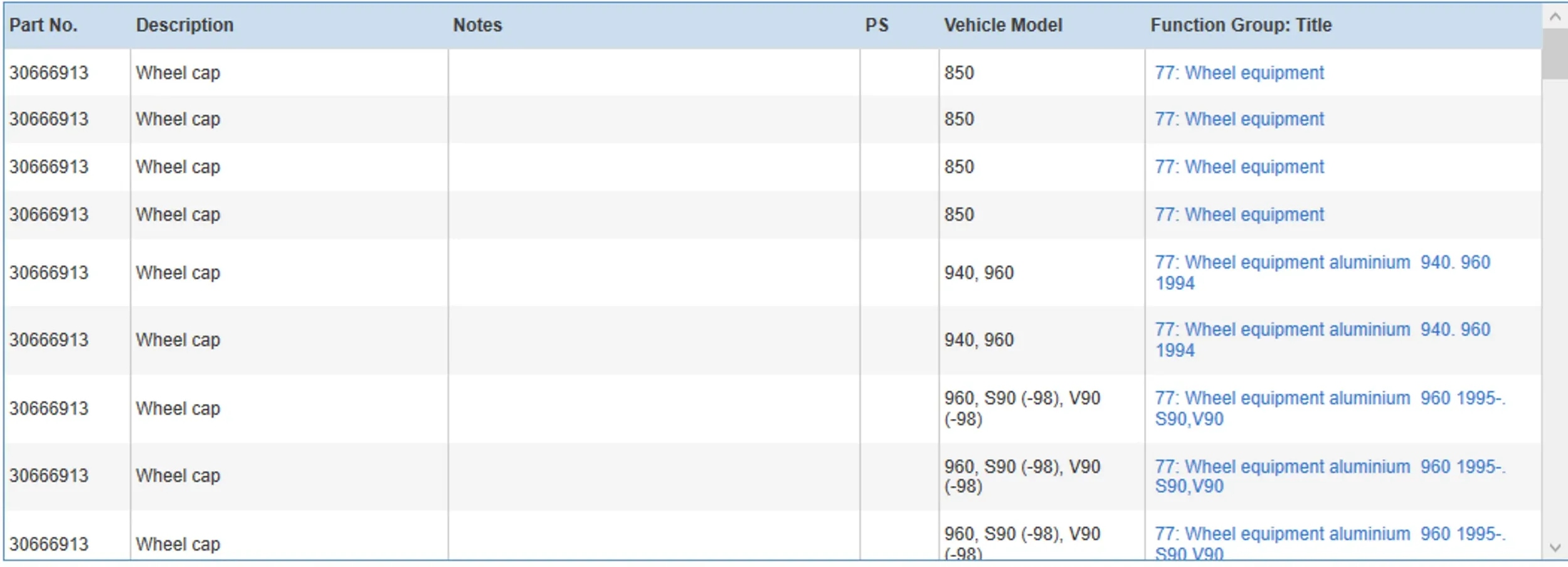Click the Function Group: Title header
1568x567 pixels.
coord(1241,25)
